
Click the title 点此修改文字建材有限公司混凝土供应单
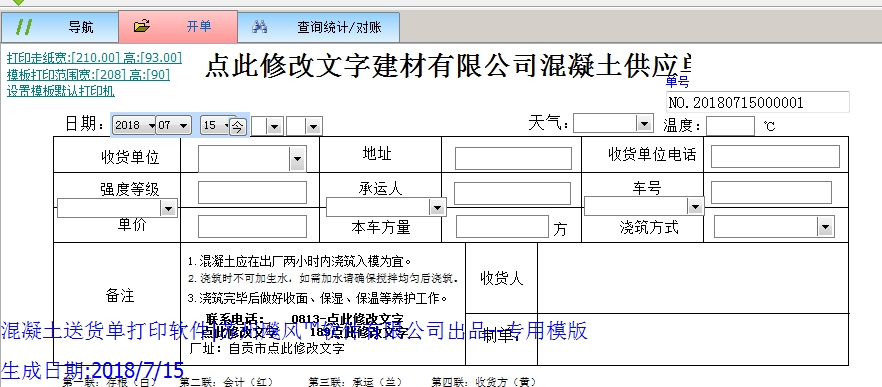447,66
